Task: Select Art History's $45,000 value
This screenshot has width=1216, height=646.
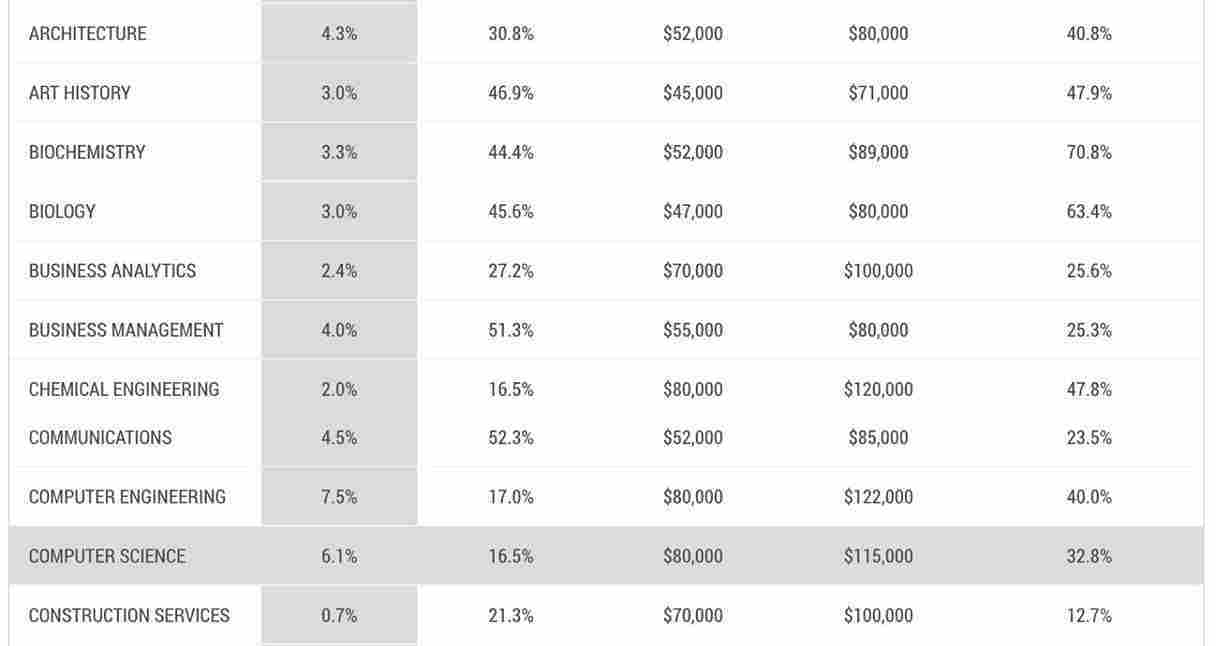Action: pyautogui.click(x=693, y=93)
